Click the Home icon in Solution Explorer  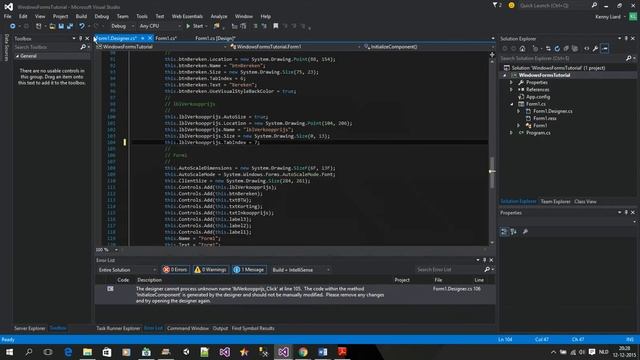(x=522, y=49)
